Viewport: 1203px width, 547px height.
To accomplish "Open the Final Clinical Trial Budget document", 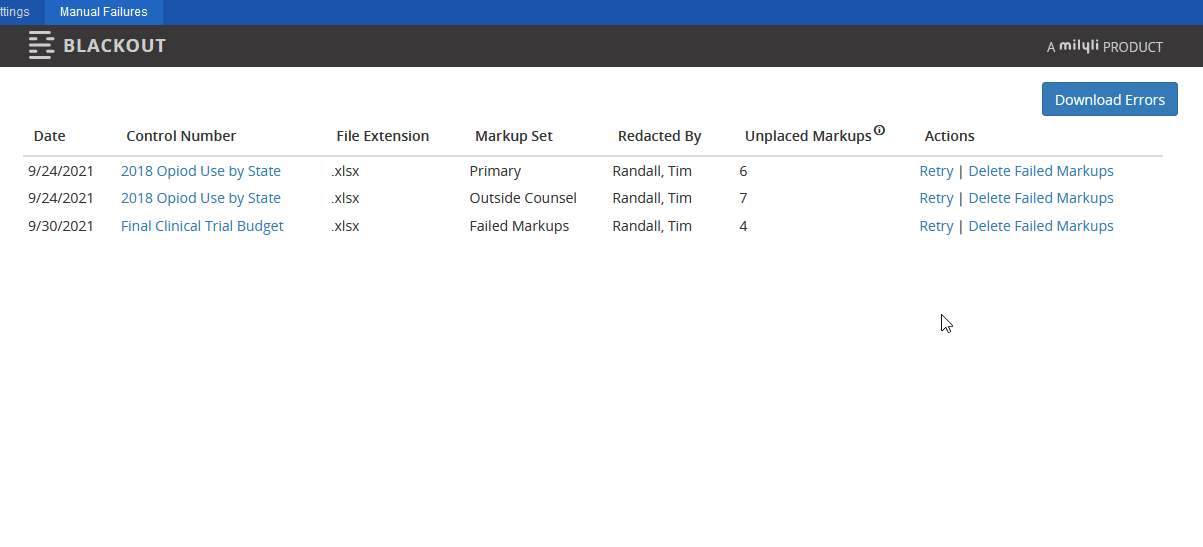I will [x=202, y=226].
